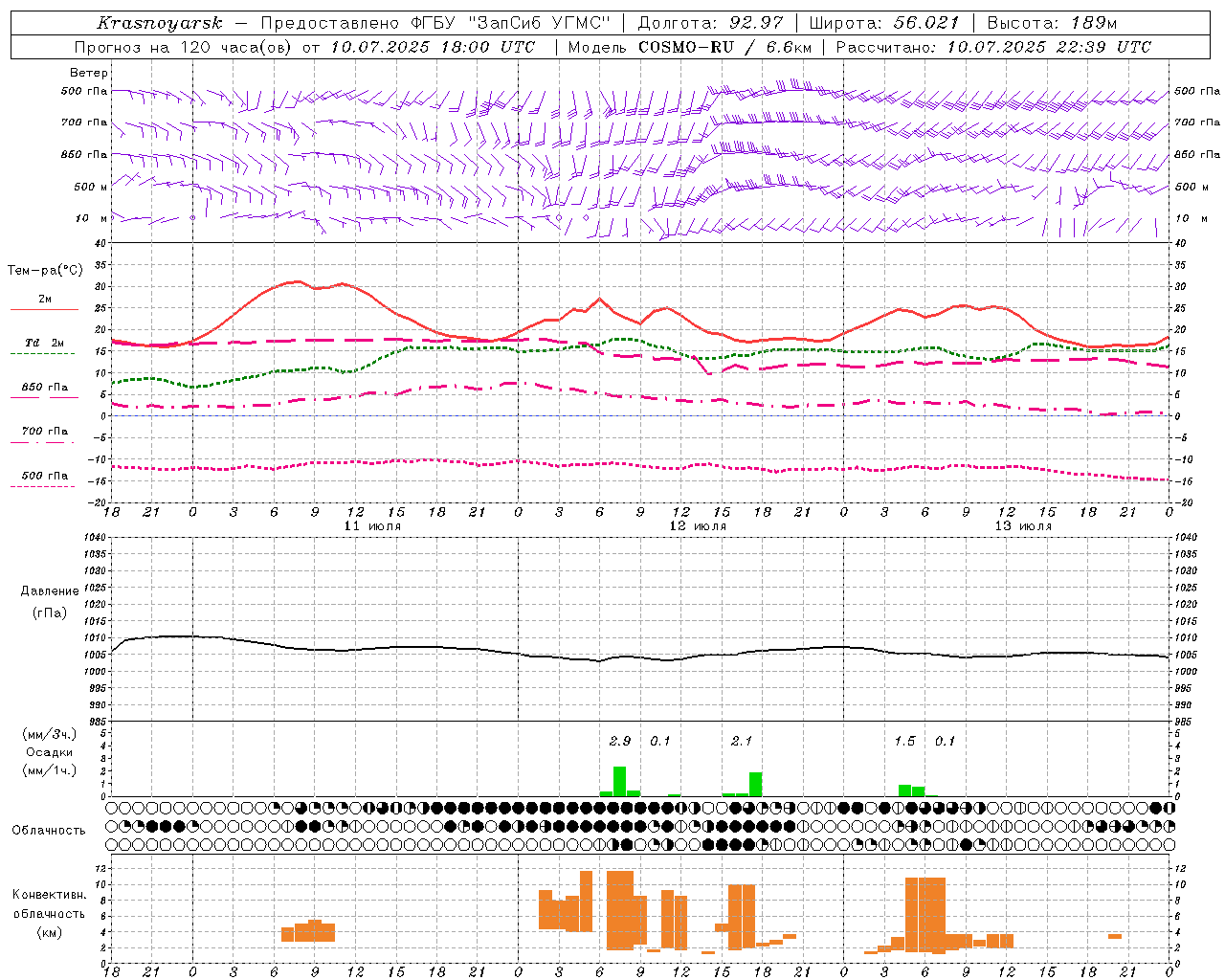Click the '12 июля' date label
The image size is (1225, 980).
point(698,526)
